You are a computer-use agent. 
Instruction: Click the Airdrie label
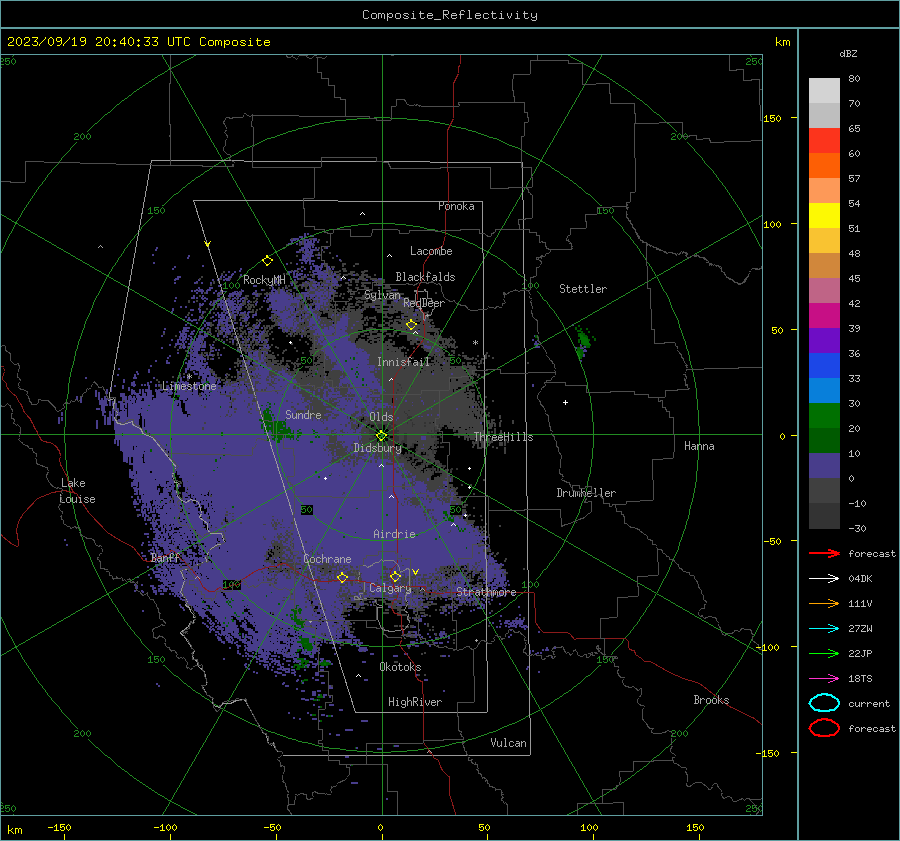[394, 534]
